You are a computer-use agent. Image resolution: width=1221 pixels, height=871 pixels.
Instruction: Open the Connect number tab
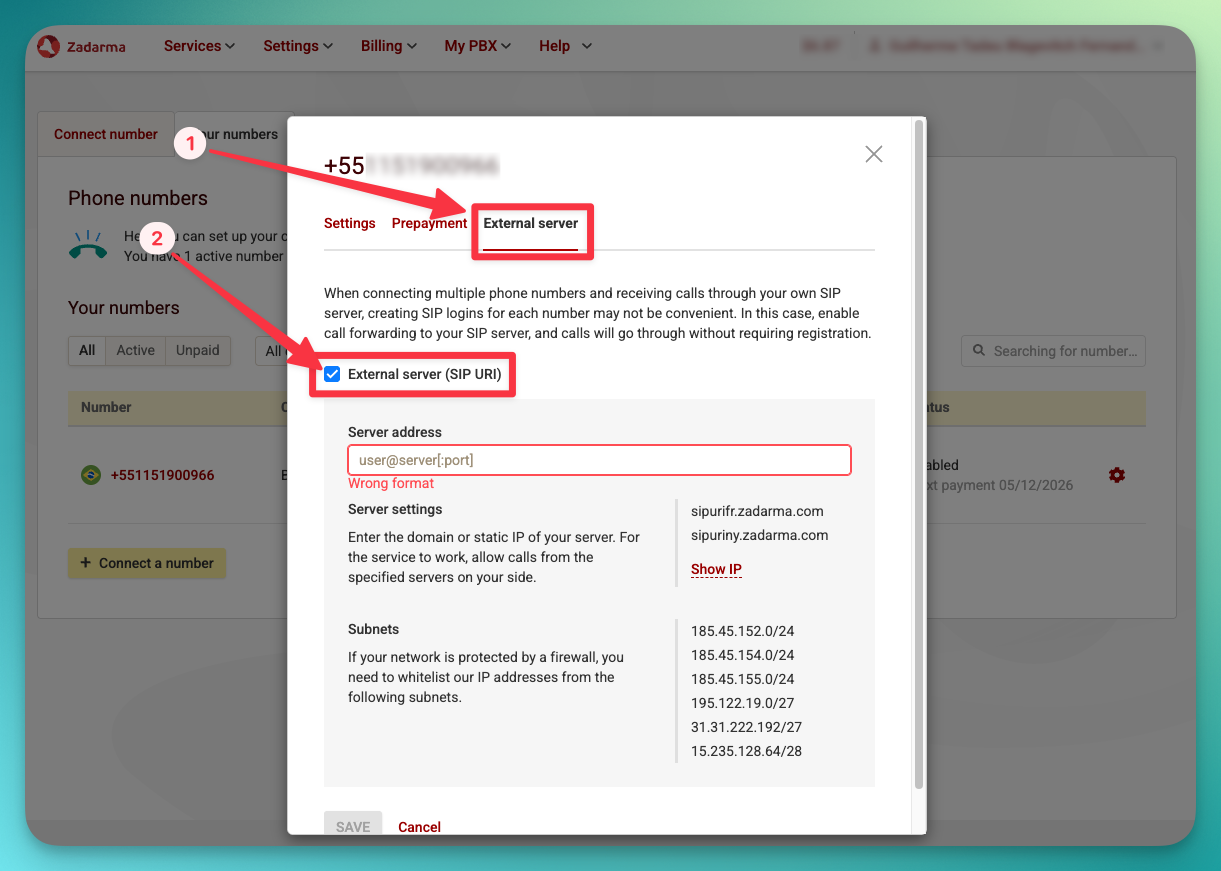tap(104, 134)
